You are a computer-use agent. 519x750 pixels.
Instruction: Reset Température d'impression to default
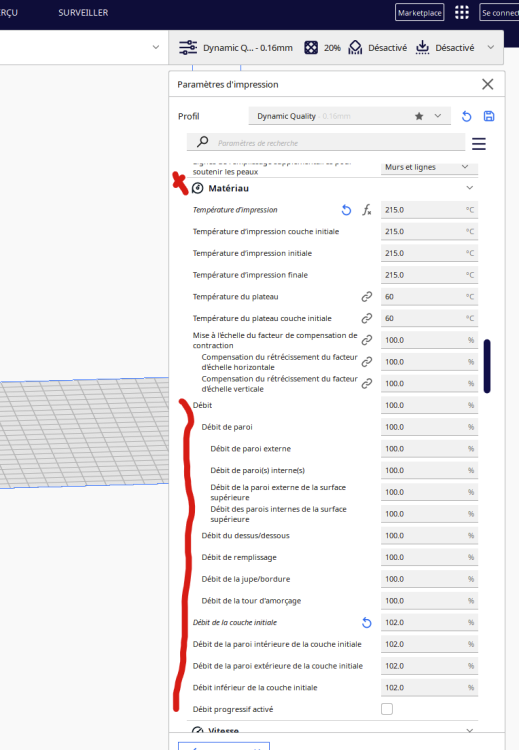(x=346, y=210)
